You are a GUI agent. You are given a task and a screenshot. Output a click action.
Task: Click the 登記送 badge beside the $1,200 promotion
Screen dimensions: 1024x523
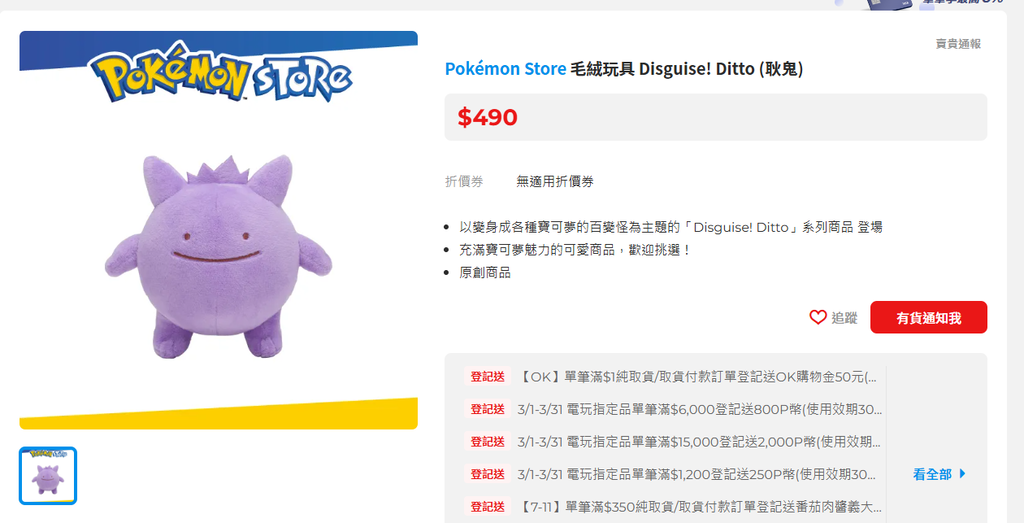pos(487,474)
